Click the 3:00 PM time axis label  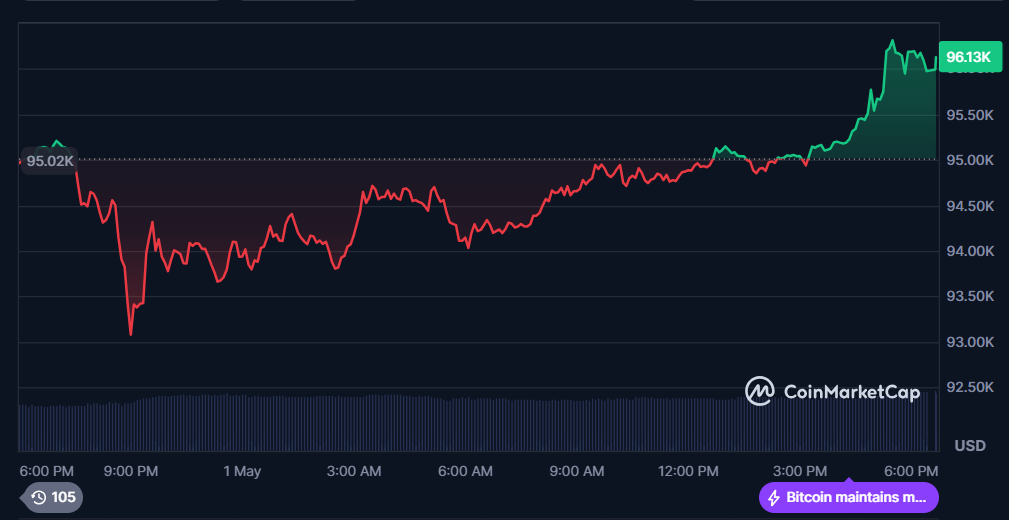click(x=801, y=471)
